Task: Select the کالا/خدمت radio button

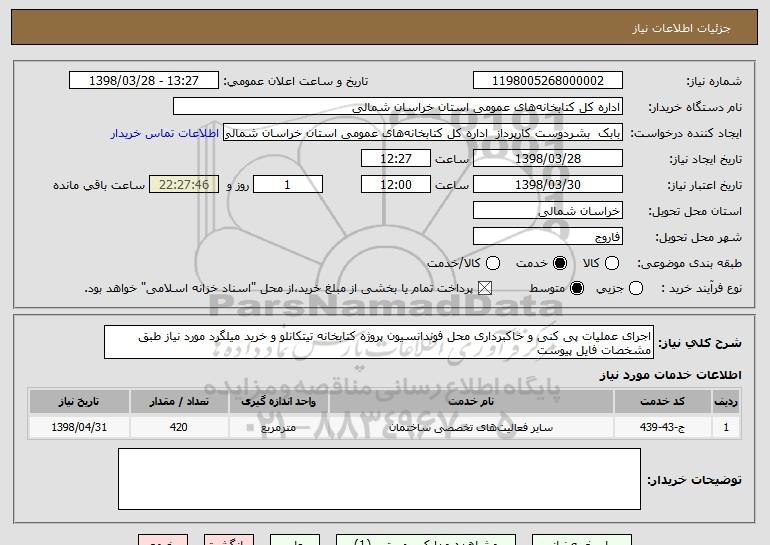Action: 493,263
